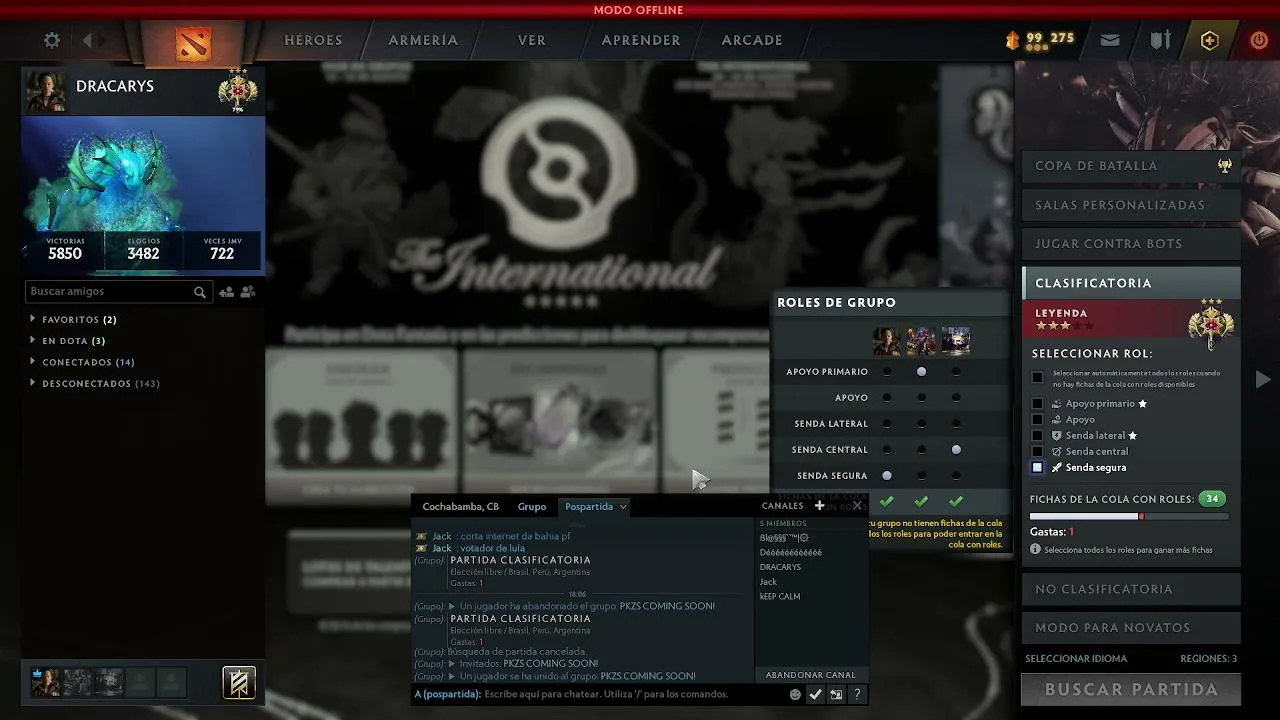Screen dimensions: 1280x720
Task: Open the Dota Plus gold hexagon icon
Action: [1210, 41]
